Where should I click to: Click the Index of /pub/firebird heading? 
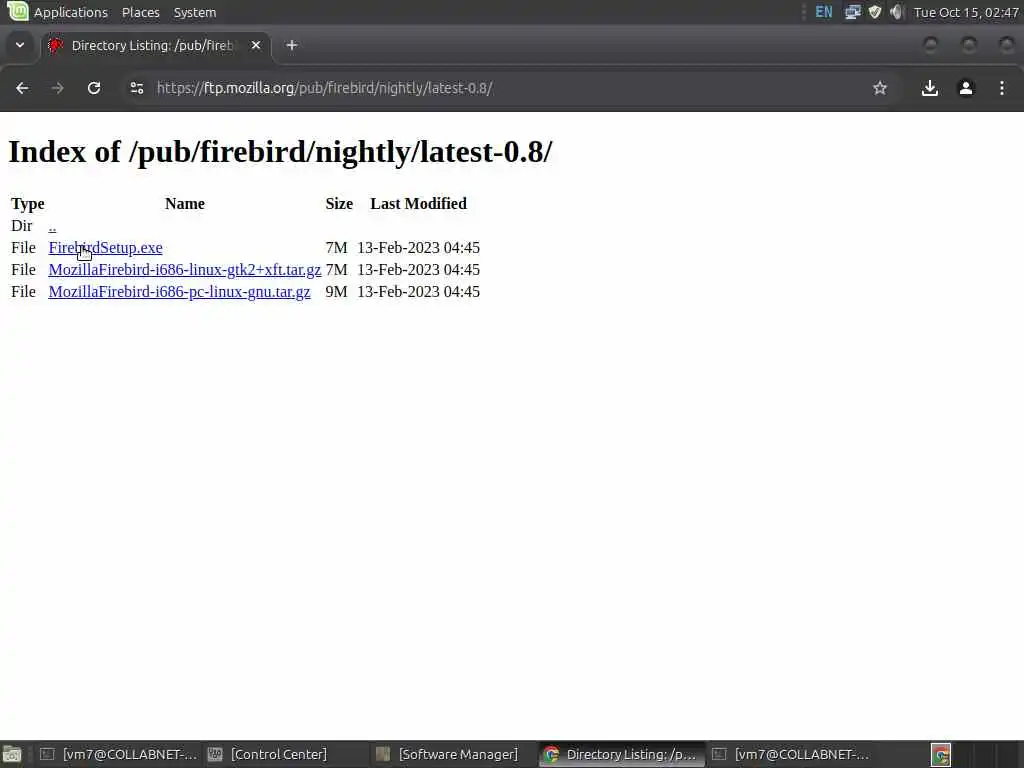coord(280,152)
